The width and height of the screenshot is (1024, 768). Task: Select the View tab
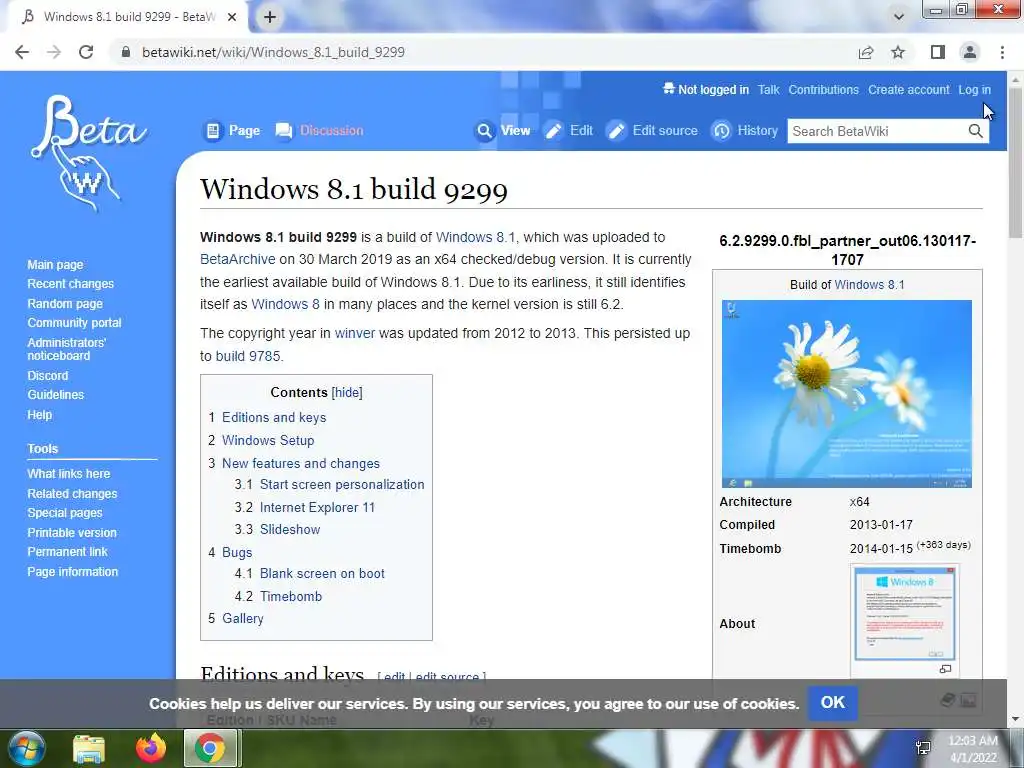504,131
